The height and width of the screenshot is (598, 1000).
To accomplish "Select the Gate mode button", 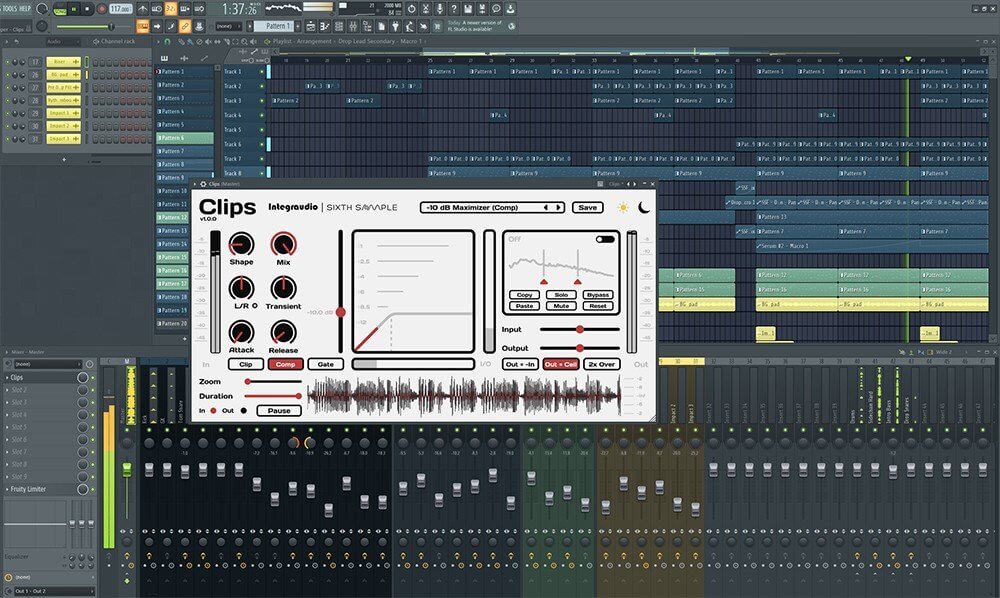I will (325, 364).
